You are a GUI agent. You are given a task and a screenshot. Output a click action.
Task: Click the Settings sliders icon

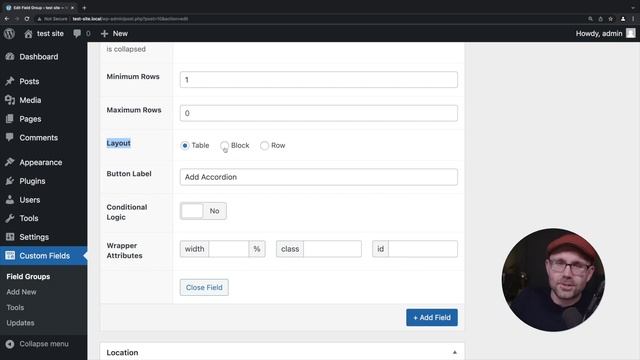click(10, 237)
